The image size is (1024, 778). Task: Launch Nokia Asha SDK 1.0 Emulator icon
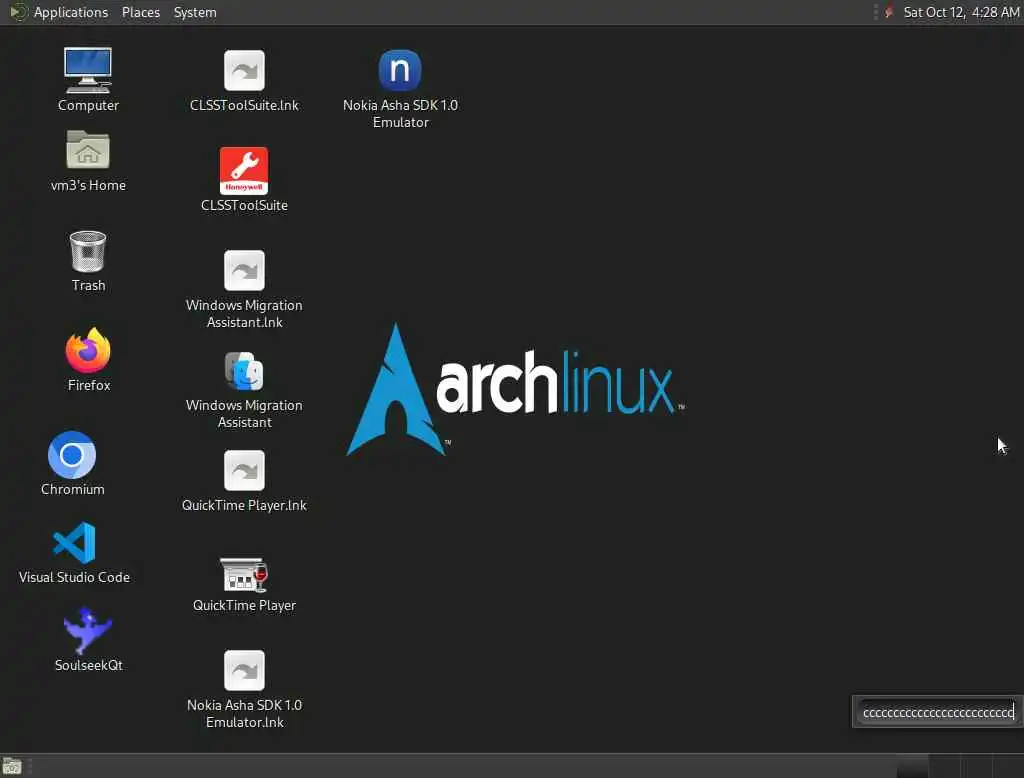[x=400, y=71]
